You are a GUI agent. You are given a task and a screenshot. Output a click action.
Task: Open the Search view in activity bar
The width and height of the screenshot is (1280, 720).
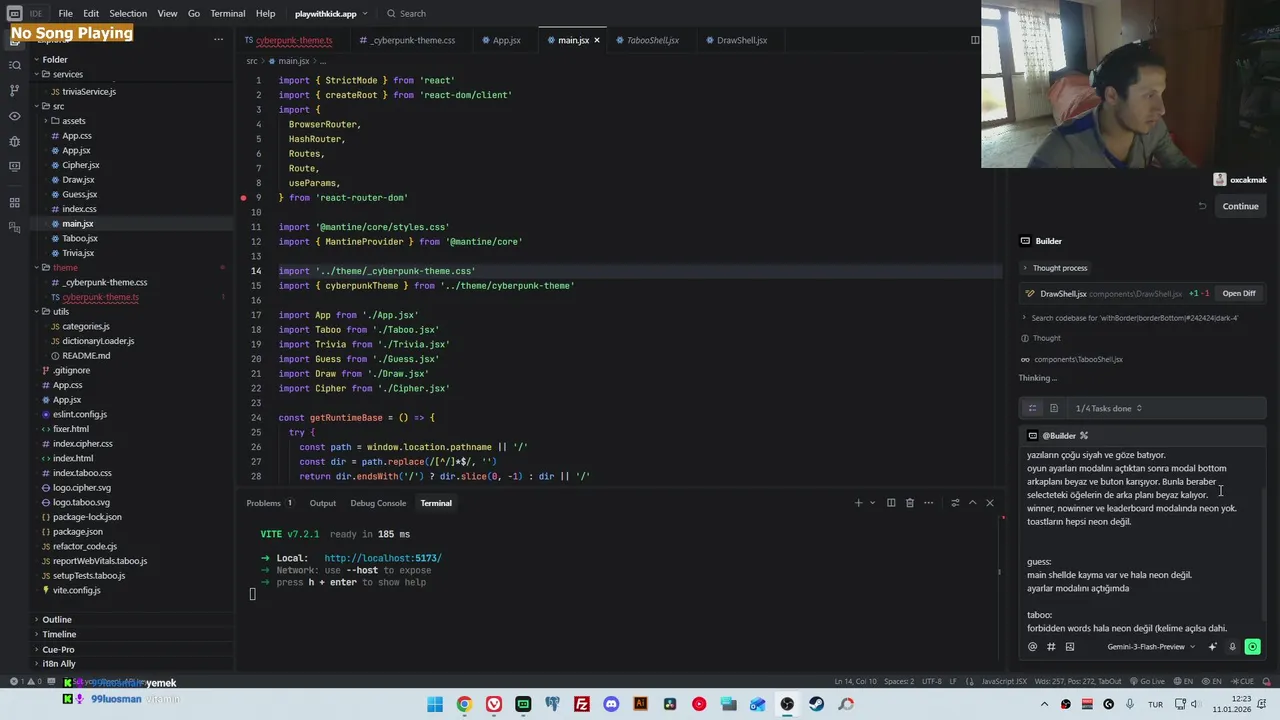(x=14, y=65)
